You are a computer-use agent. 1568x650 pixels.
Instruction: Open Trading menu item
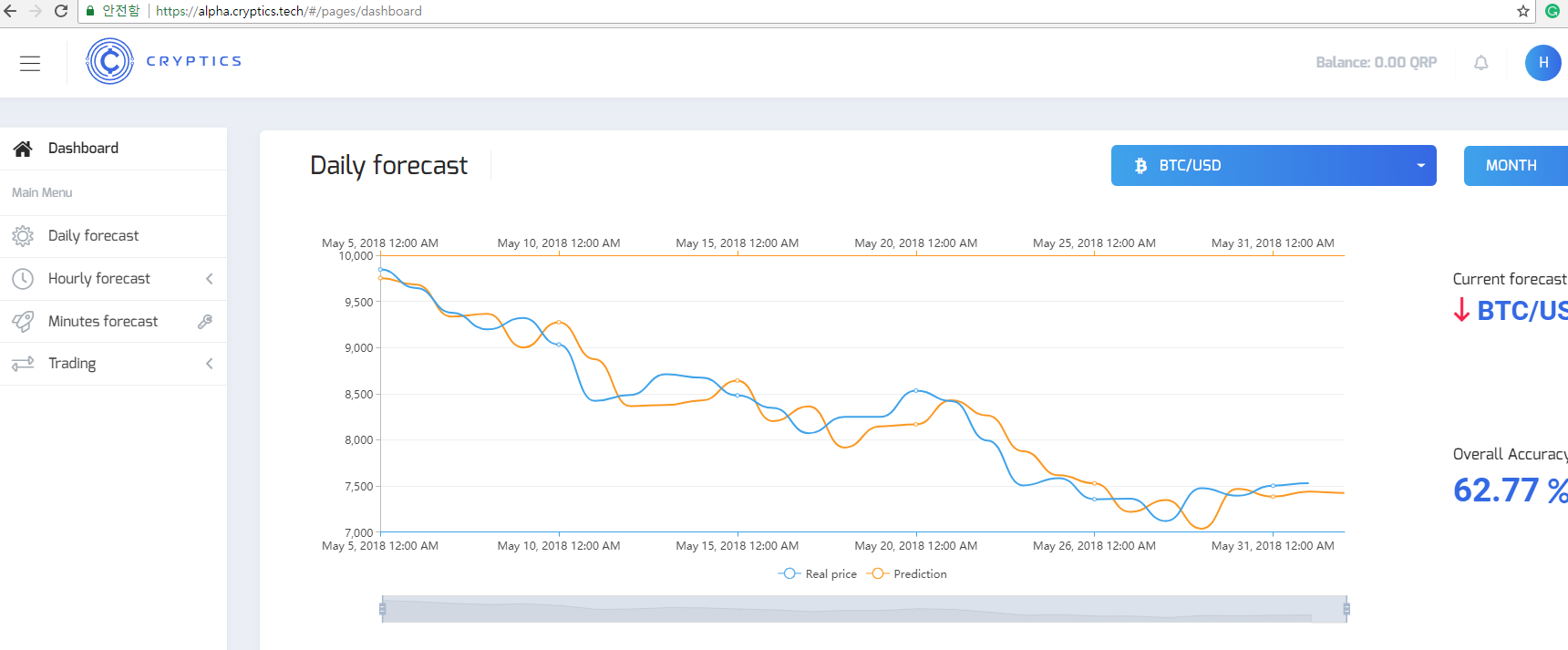click(113, 364)
